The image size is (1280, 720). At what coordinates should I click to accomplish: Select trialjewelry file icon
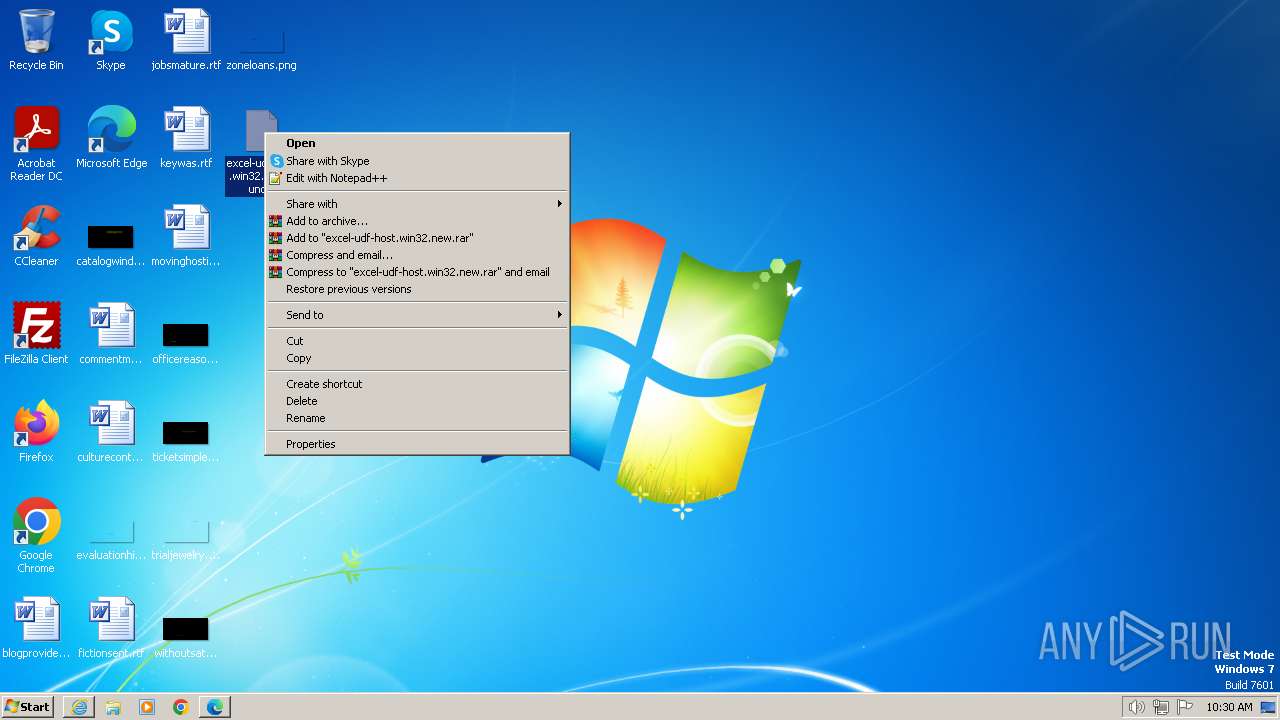click(186, 540)
